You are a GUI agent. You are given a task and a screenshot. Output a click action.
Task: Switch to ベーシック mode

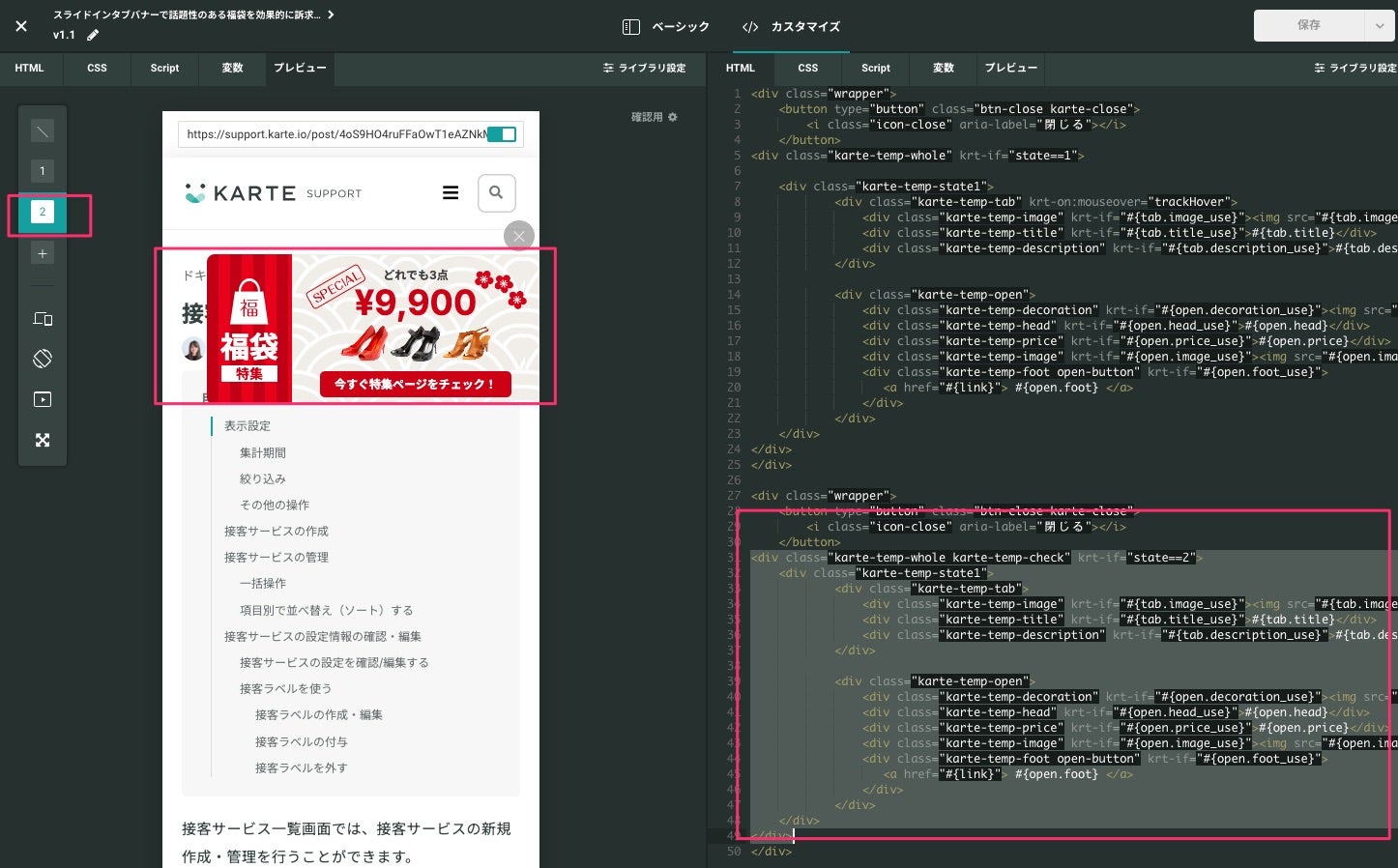coord(666,27)
